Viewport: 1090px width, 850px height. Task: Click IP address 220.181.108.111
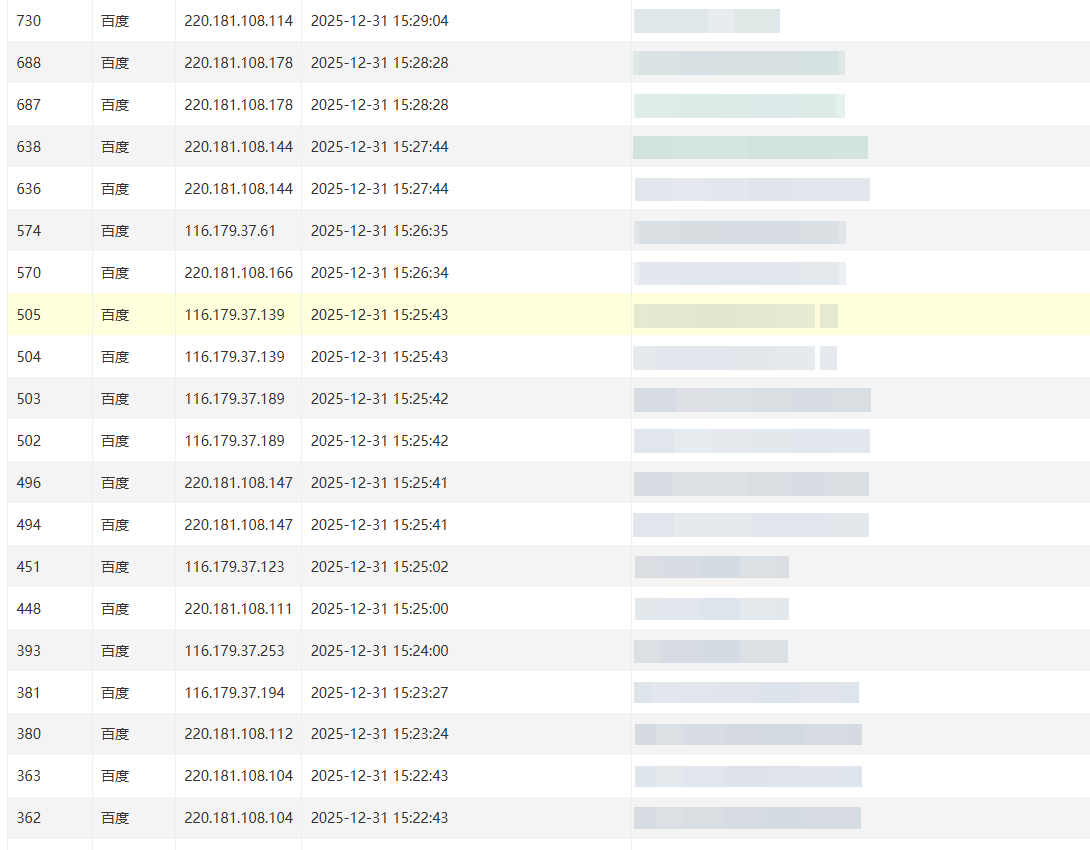coord(238,609)
